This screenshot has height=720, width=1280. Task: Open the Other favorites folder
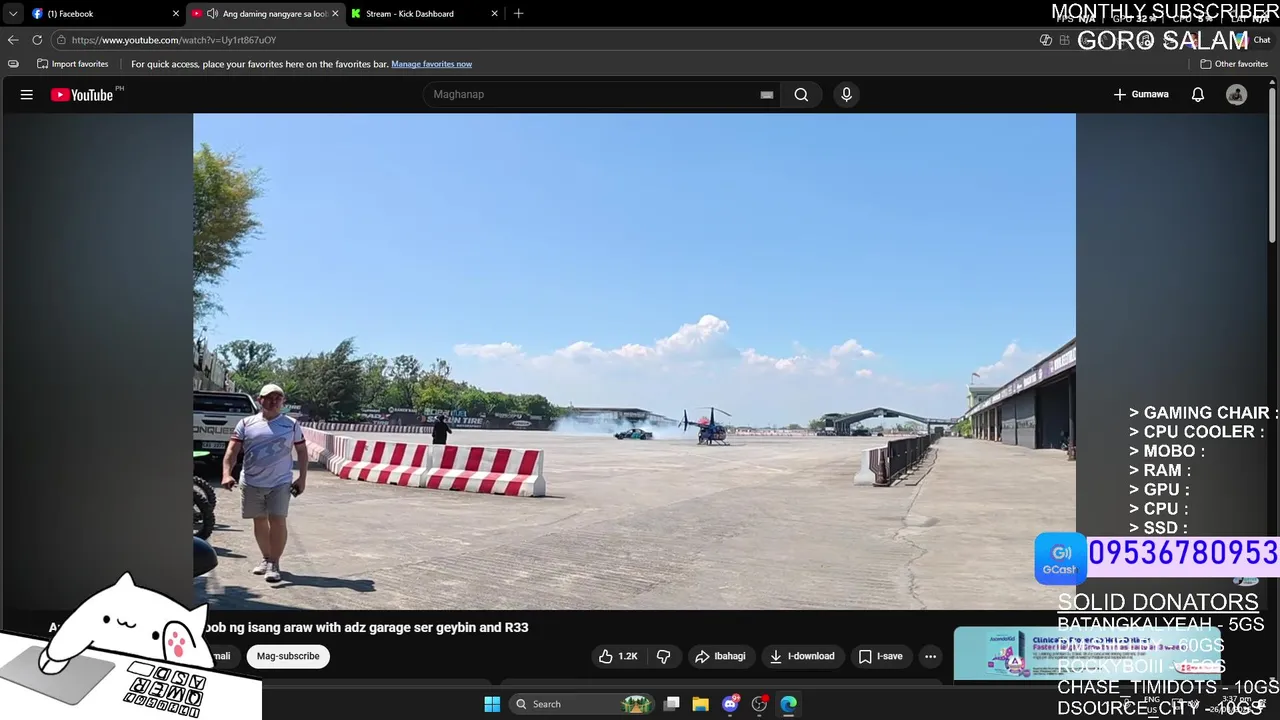1234,64
